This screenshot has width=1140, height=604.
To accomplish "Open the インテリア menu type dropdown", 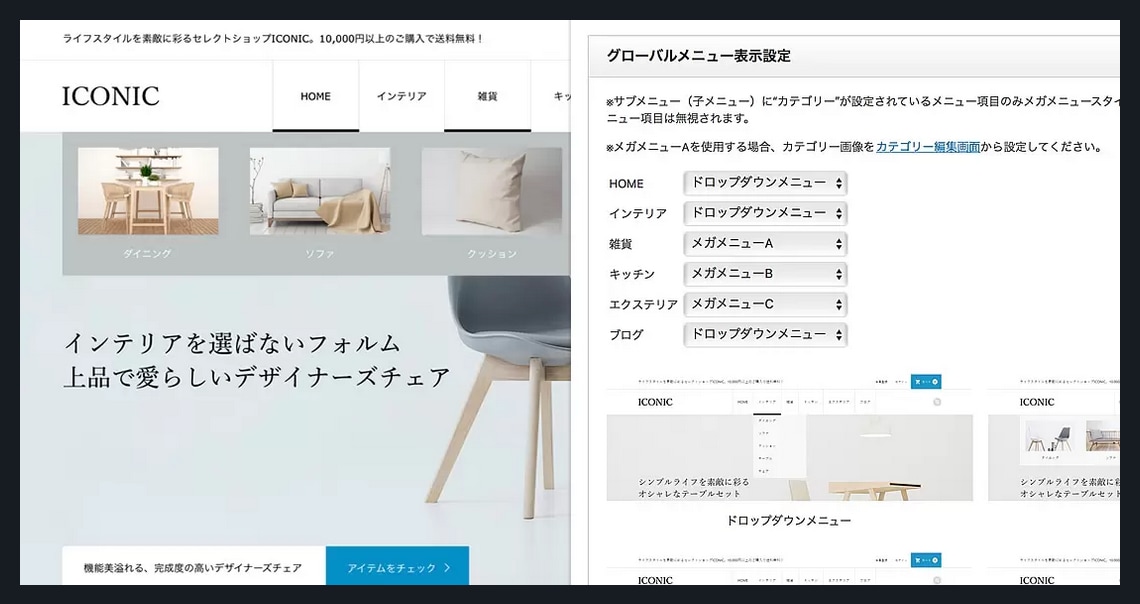I will pyautogui.click(x=765, y=213).
